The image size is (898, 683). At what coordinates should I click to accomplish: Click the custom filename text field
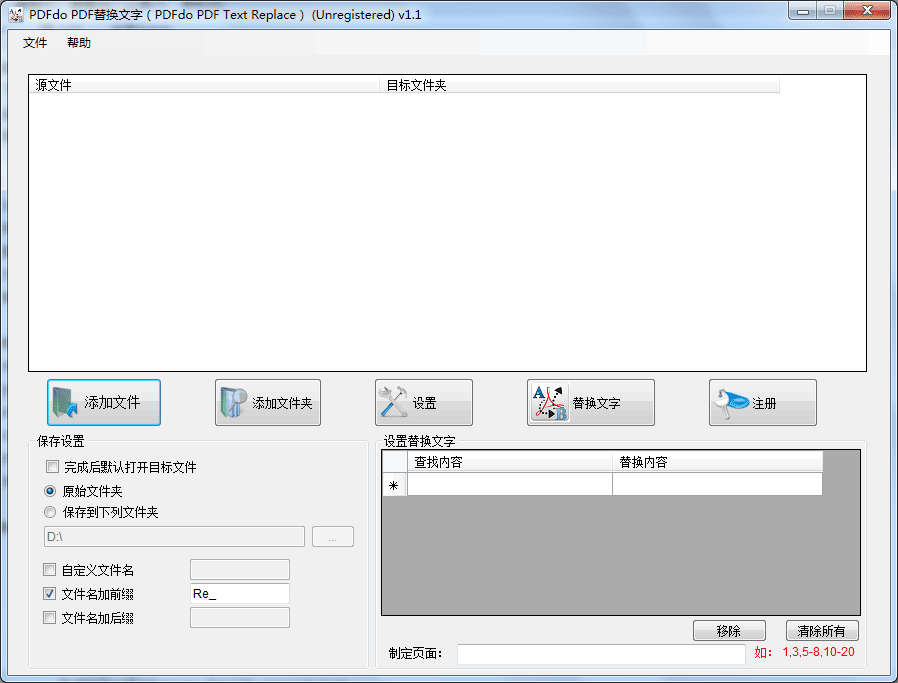[x=240, y=570]
